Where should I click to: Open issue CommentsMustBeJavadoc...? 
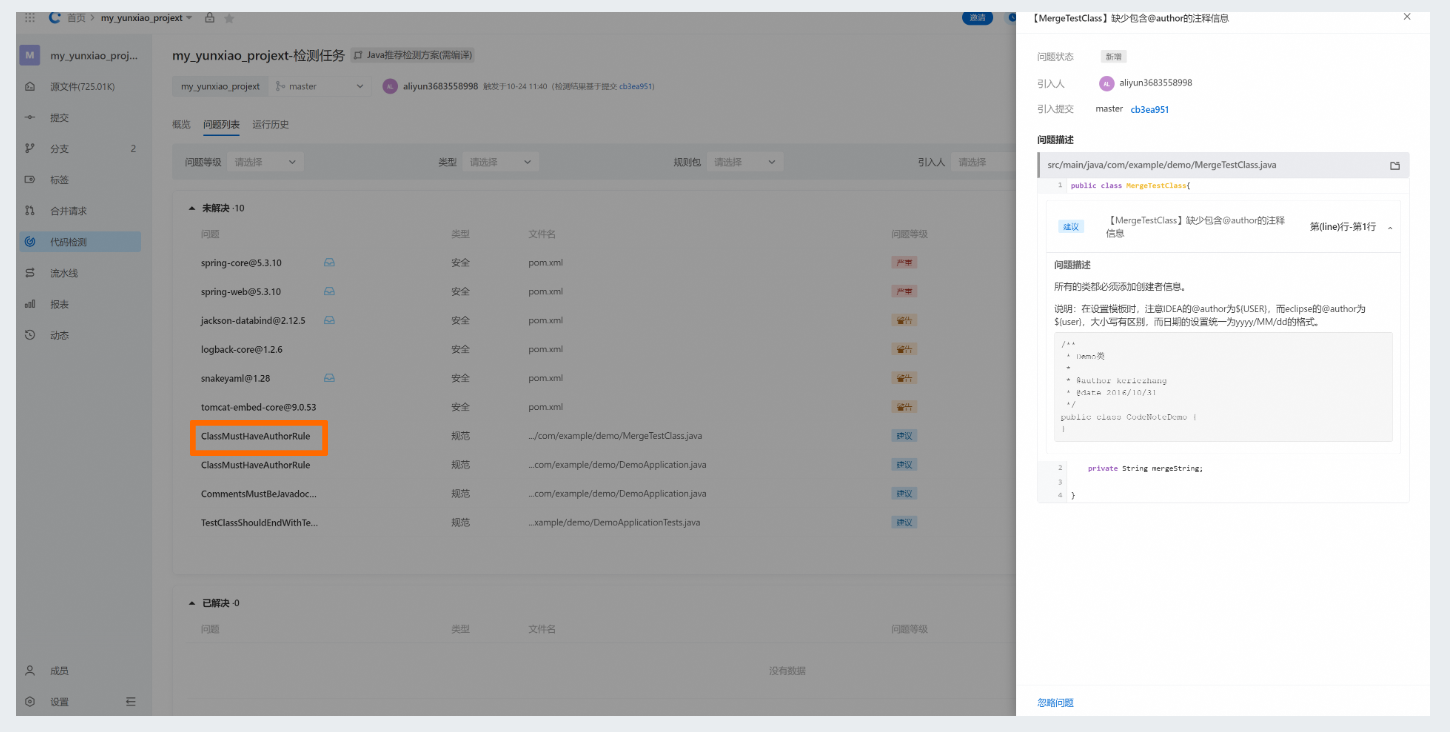tap(258, 494)
